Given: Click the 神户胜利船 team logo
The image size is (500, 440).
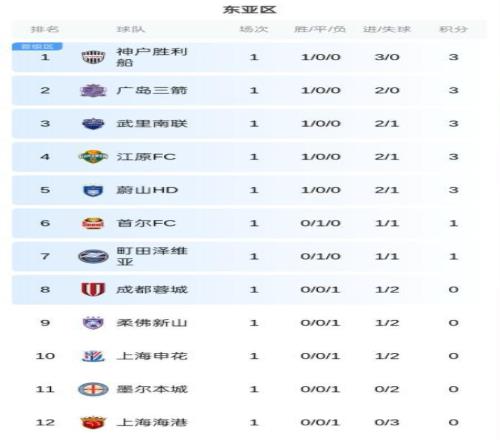Looking at the screenshot, I should [x=93, y=57].
